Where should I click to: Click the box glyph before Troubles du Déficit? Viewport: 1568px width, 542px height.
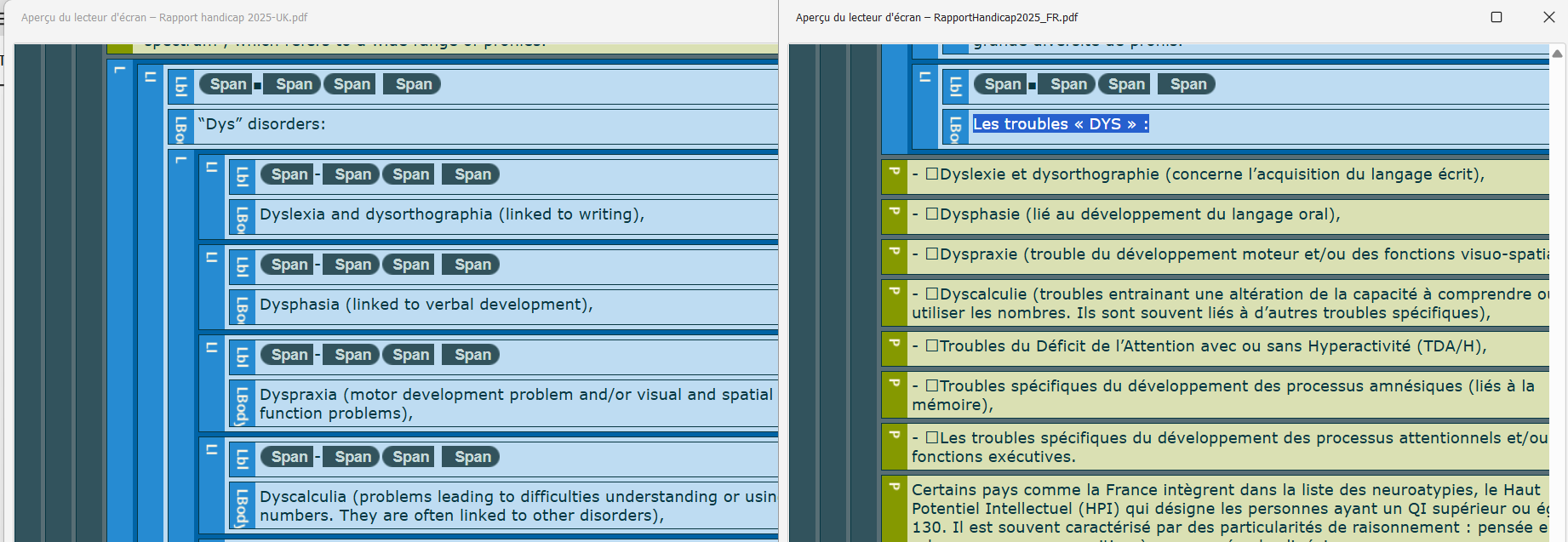tap(932, 345)
